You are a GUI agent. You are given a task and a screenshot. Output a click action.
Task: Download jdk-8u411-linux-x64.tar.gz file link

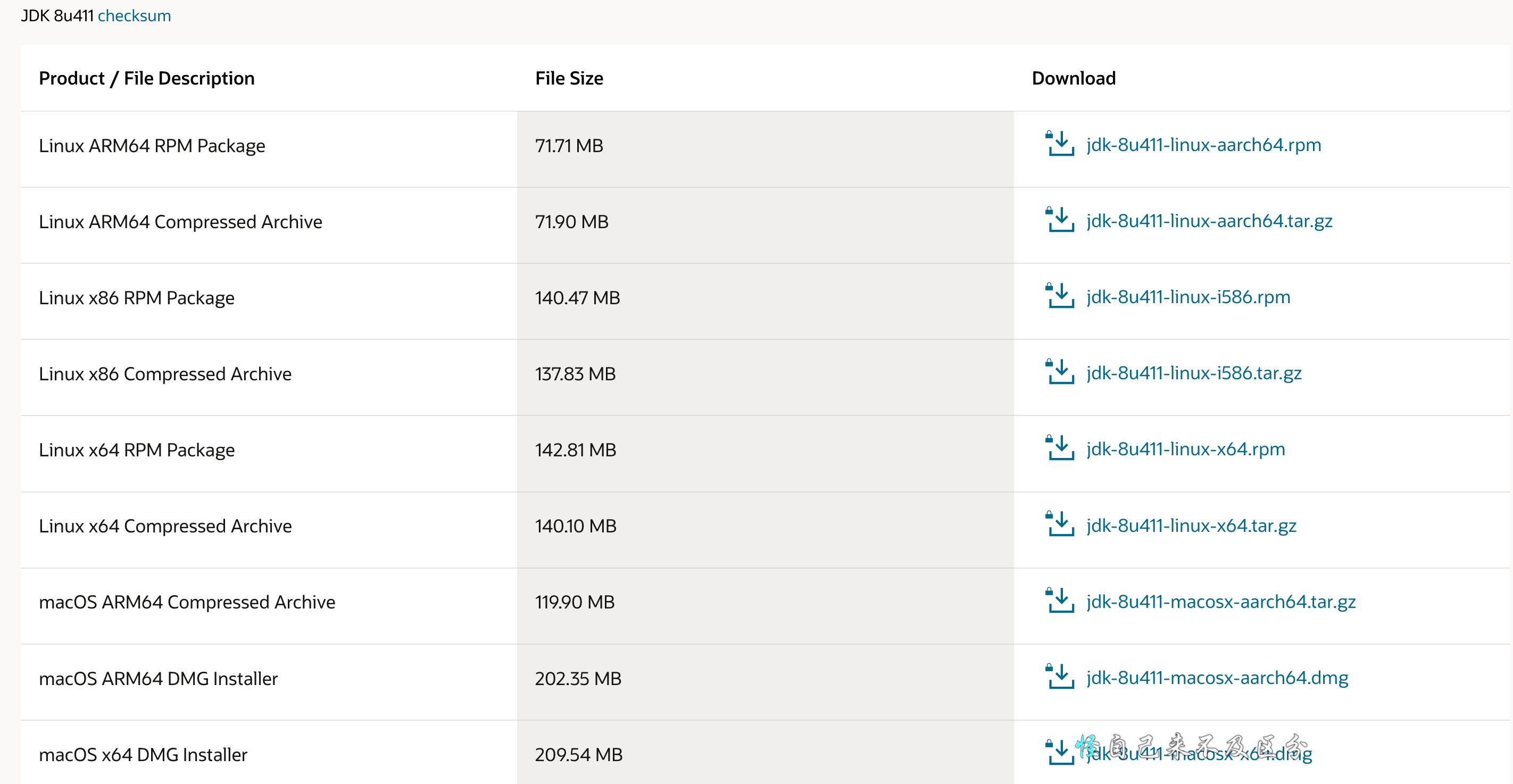(1191, 525)
